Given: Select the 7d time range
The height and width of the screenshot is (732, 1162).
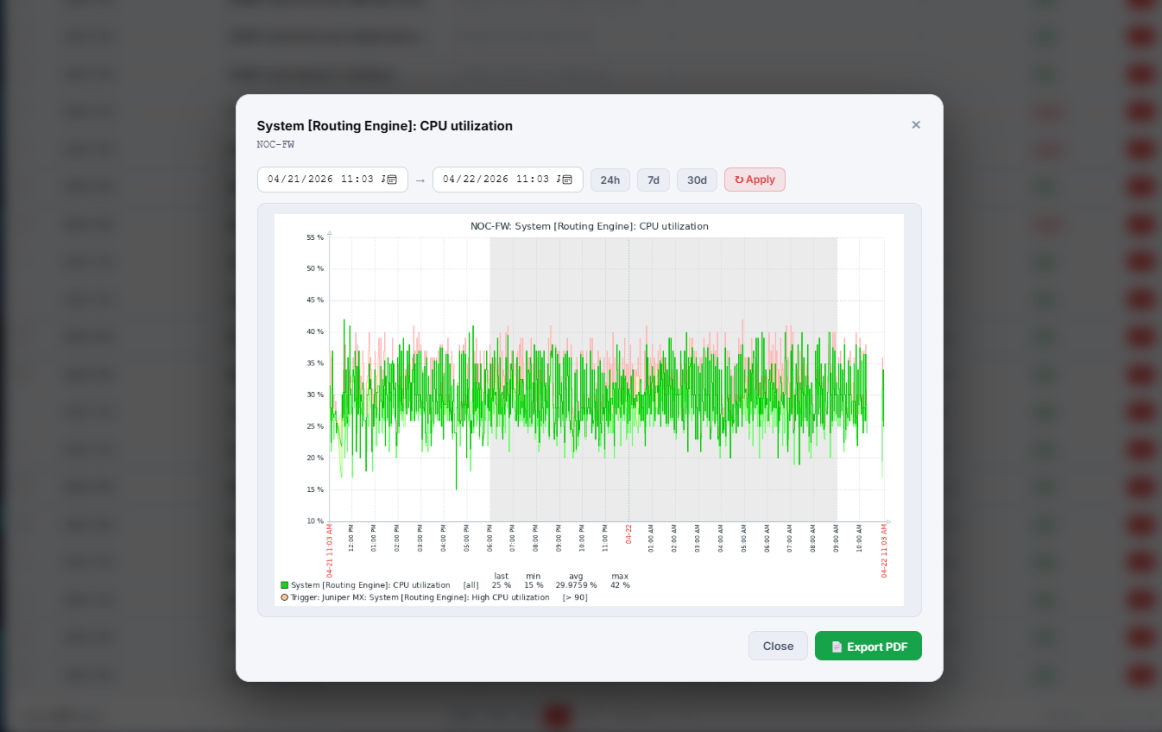Looking at the screenshot, I should [x=653, y=180].
